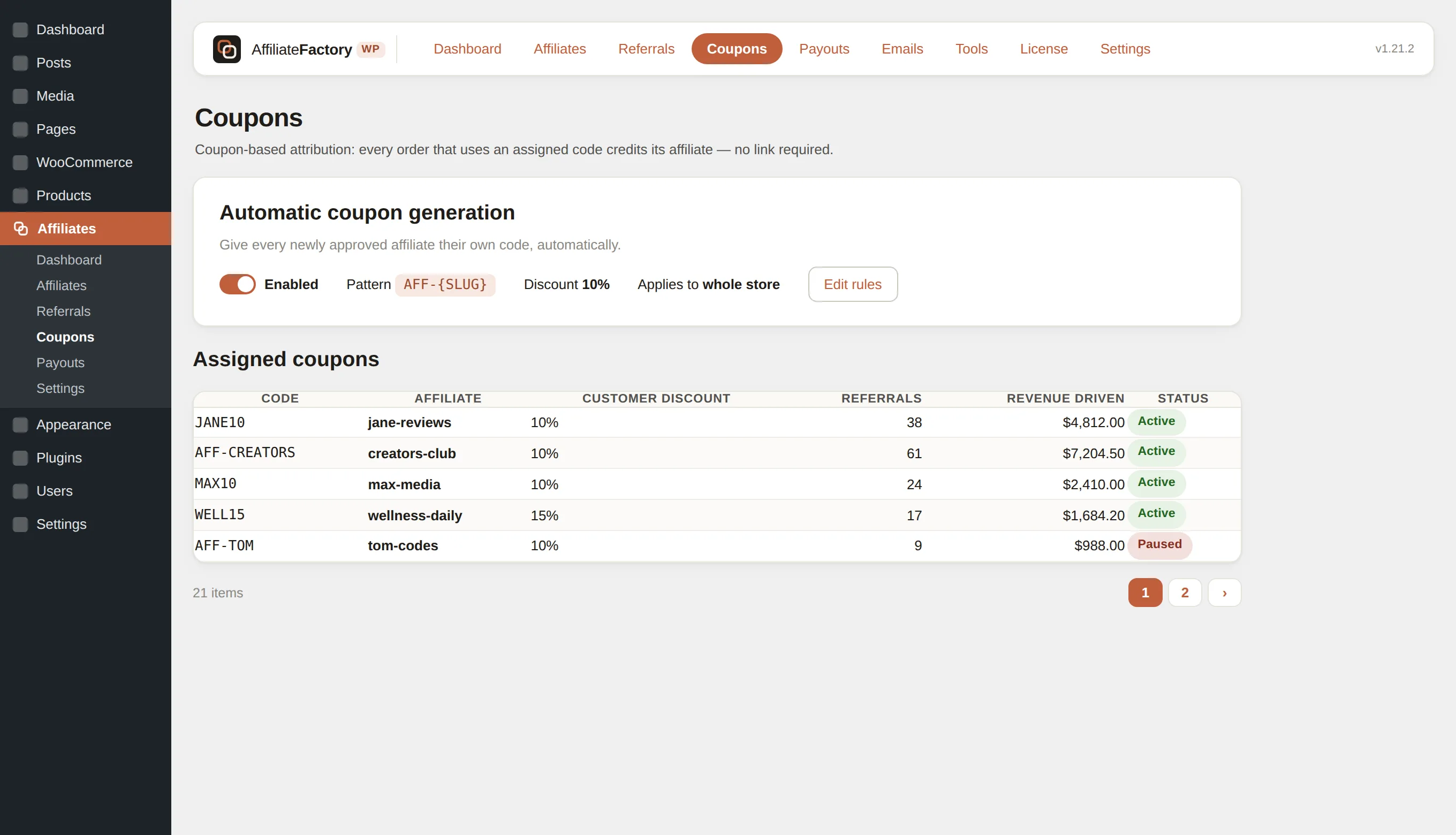Open the Tools tab
The image size is (1456, 835).
[x=972, y=49]
